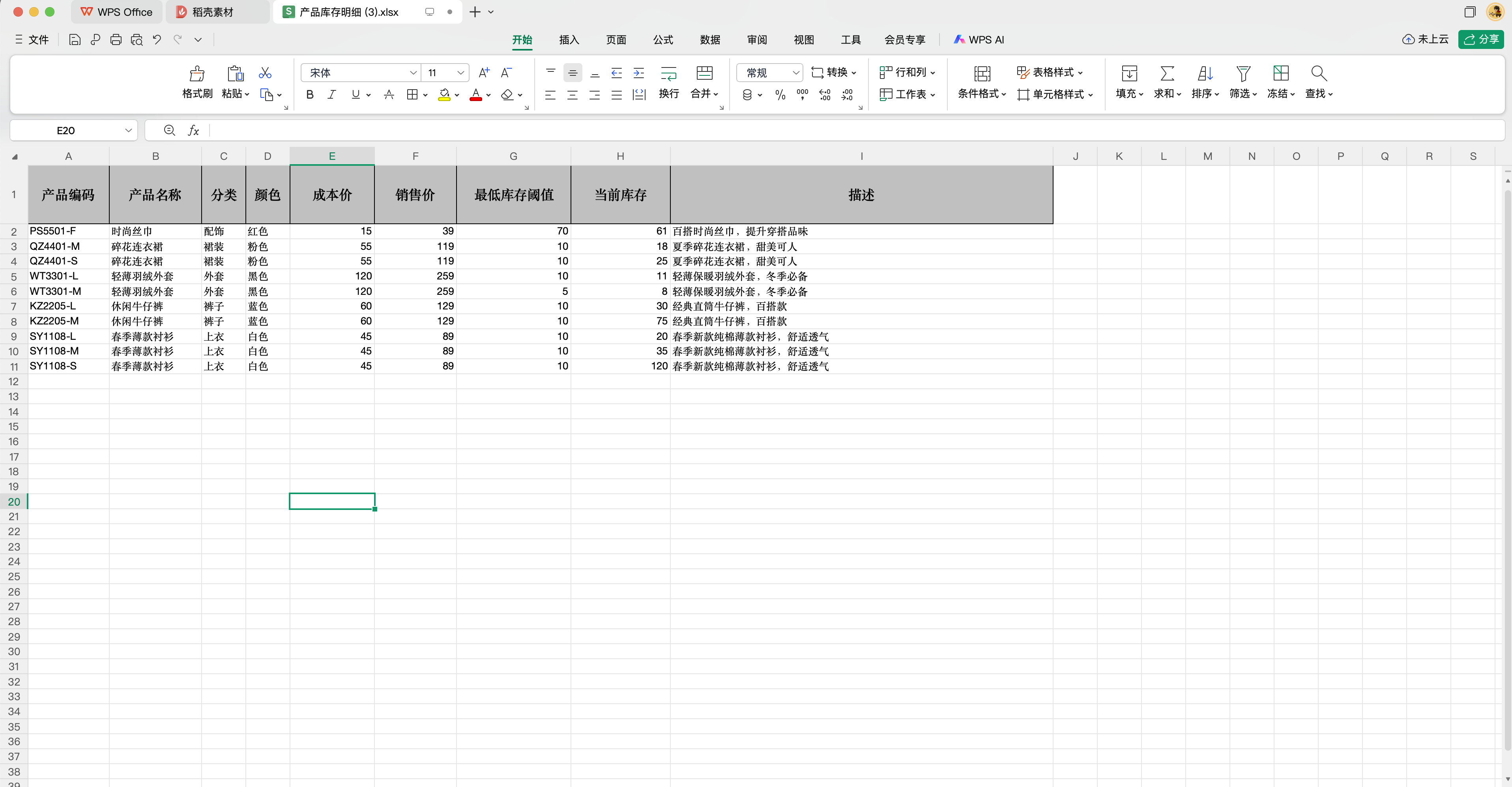Click the select-all corner triangle

(15, 157)
